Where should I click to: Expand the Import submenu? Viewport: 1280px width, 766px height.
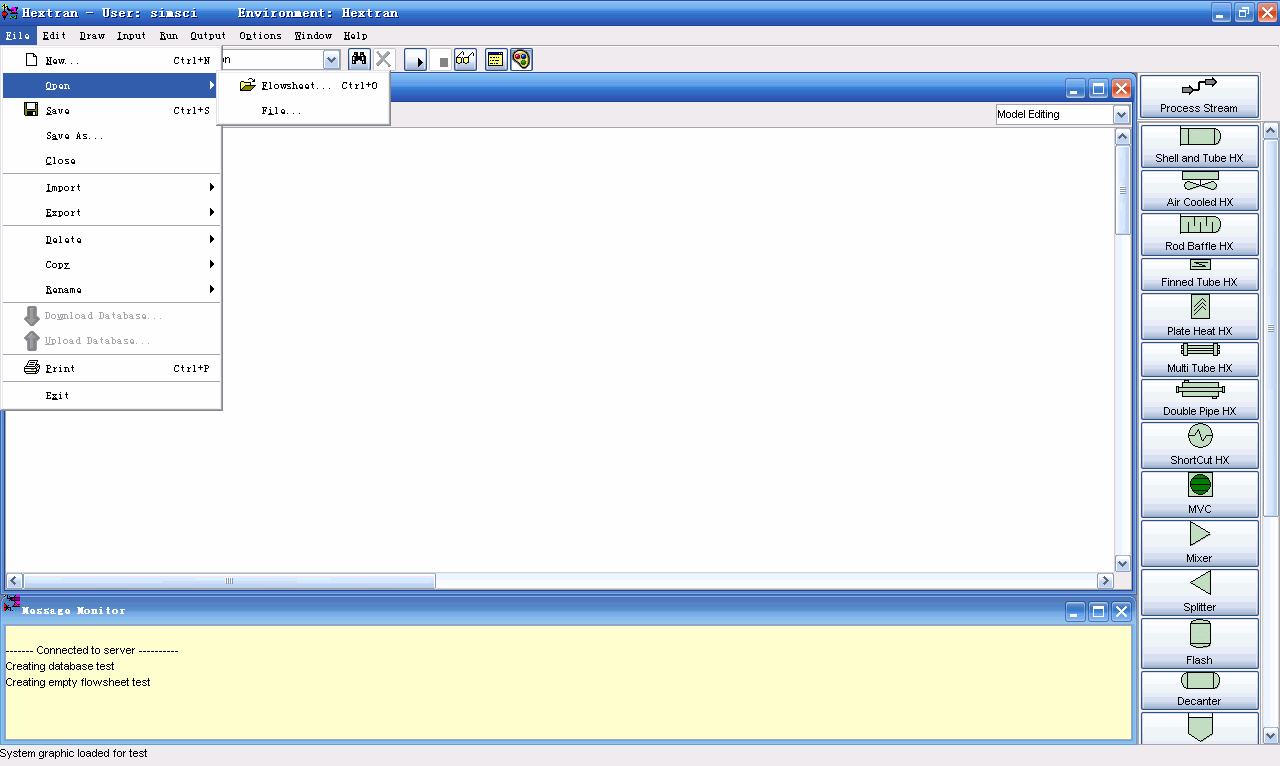pyautogui.click(x=112, y=188)
